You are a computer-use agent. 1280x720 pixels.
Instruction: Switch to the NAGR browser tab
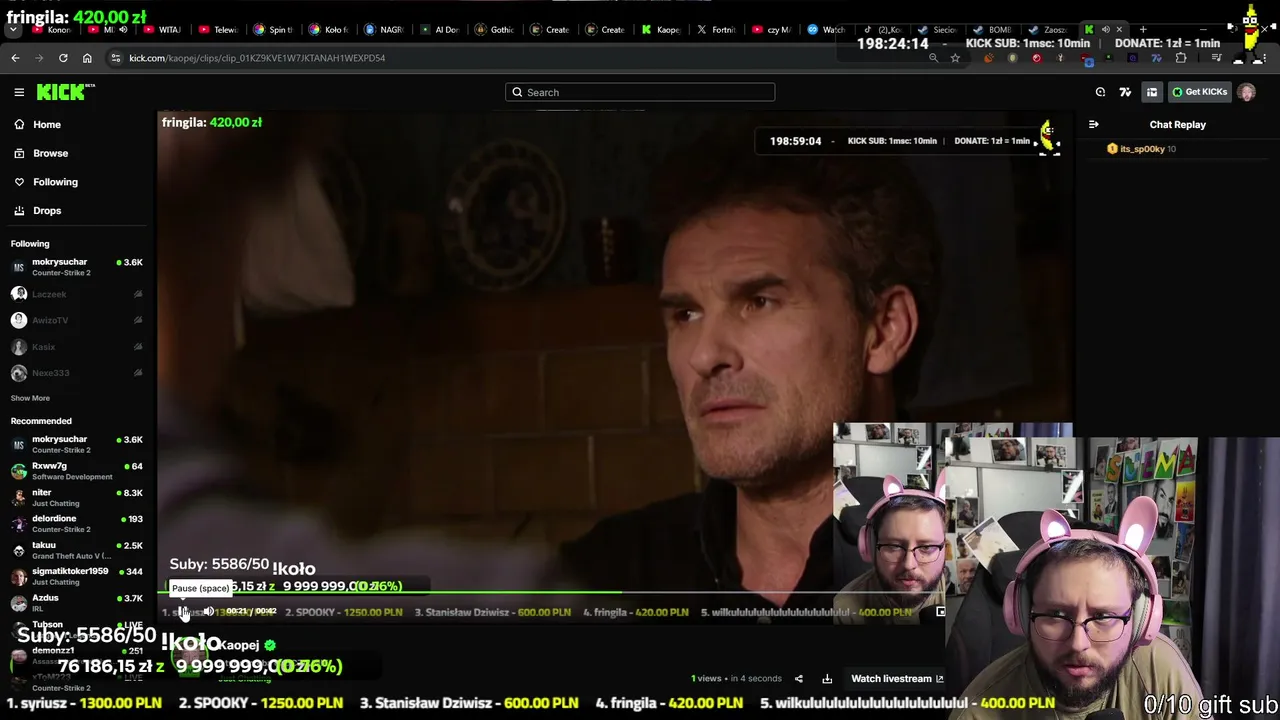click(x=384, y=30)
